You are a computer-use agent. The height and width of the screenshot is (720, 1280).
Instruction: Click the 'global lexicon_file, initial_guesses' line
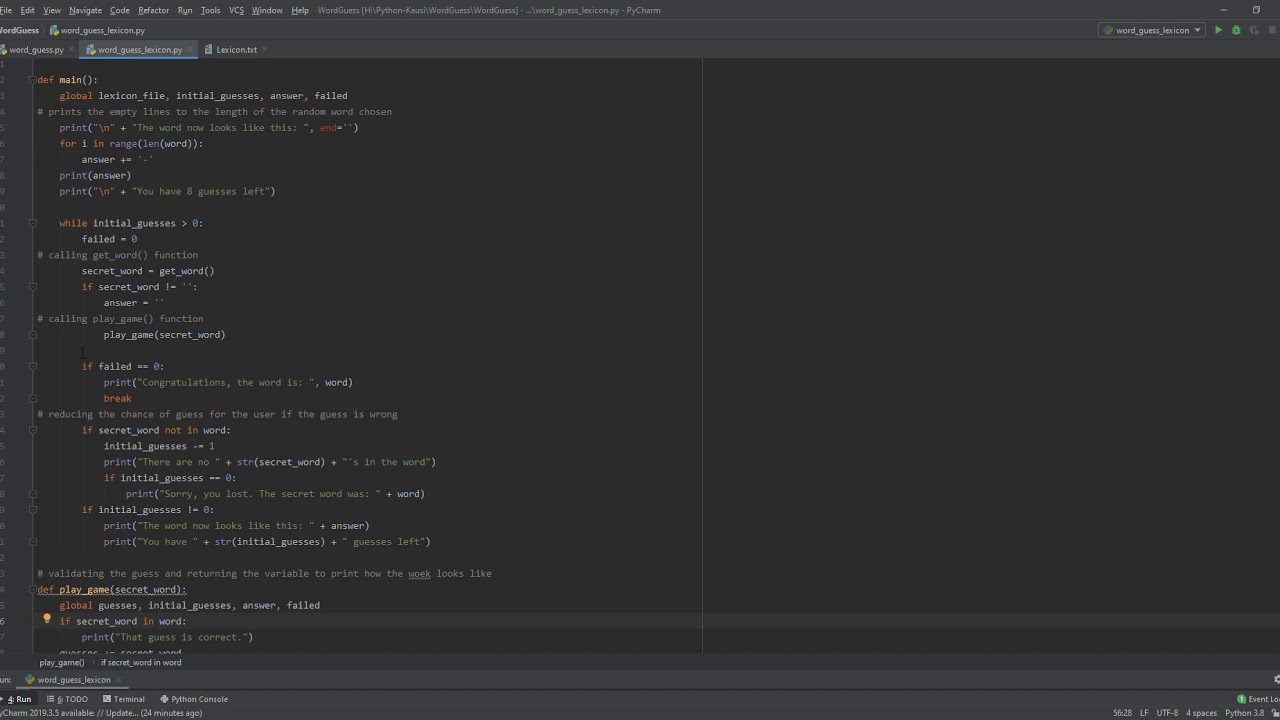[x=203, y=96]
